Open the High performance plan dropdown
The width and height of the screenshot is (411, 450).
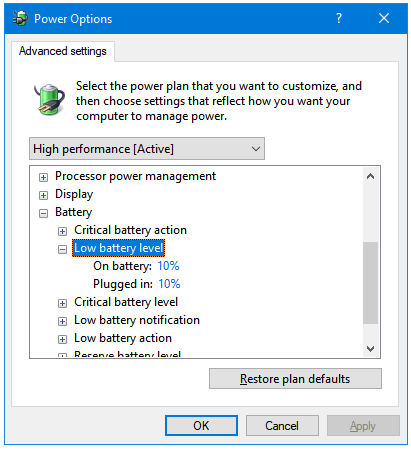(147, 149)
